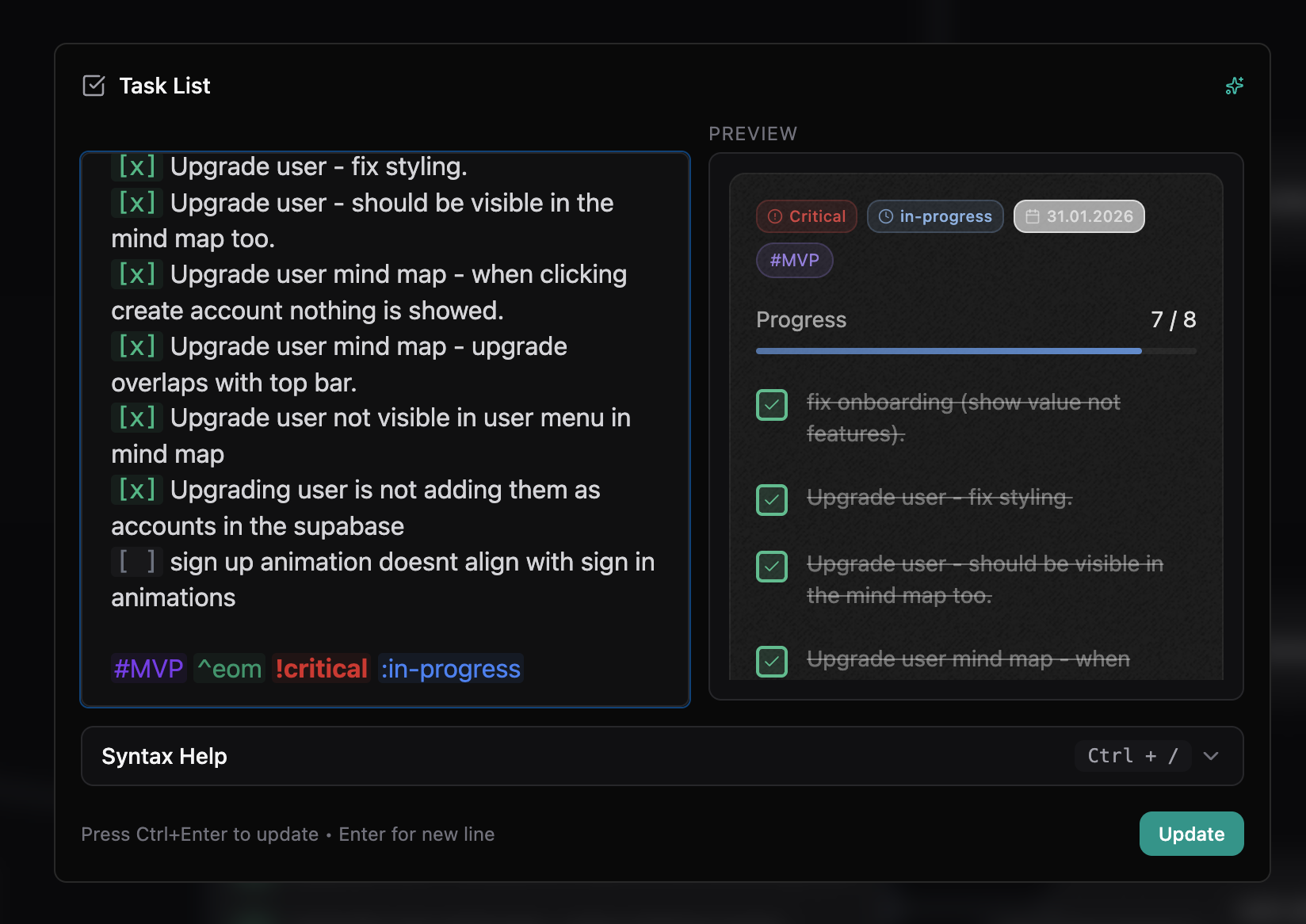Click the clock icon on the in-progress badge
The image size is (1306, 924).
point(885,216)
